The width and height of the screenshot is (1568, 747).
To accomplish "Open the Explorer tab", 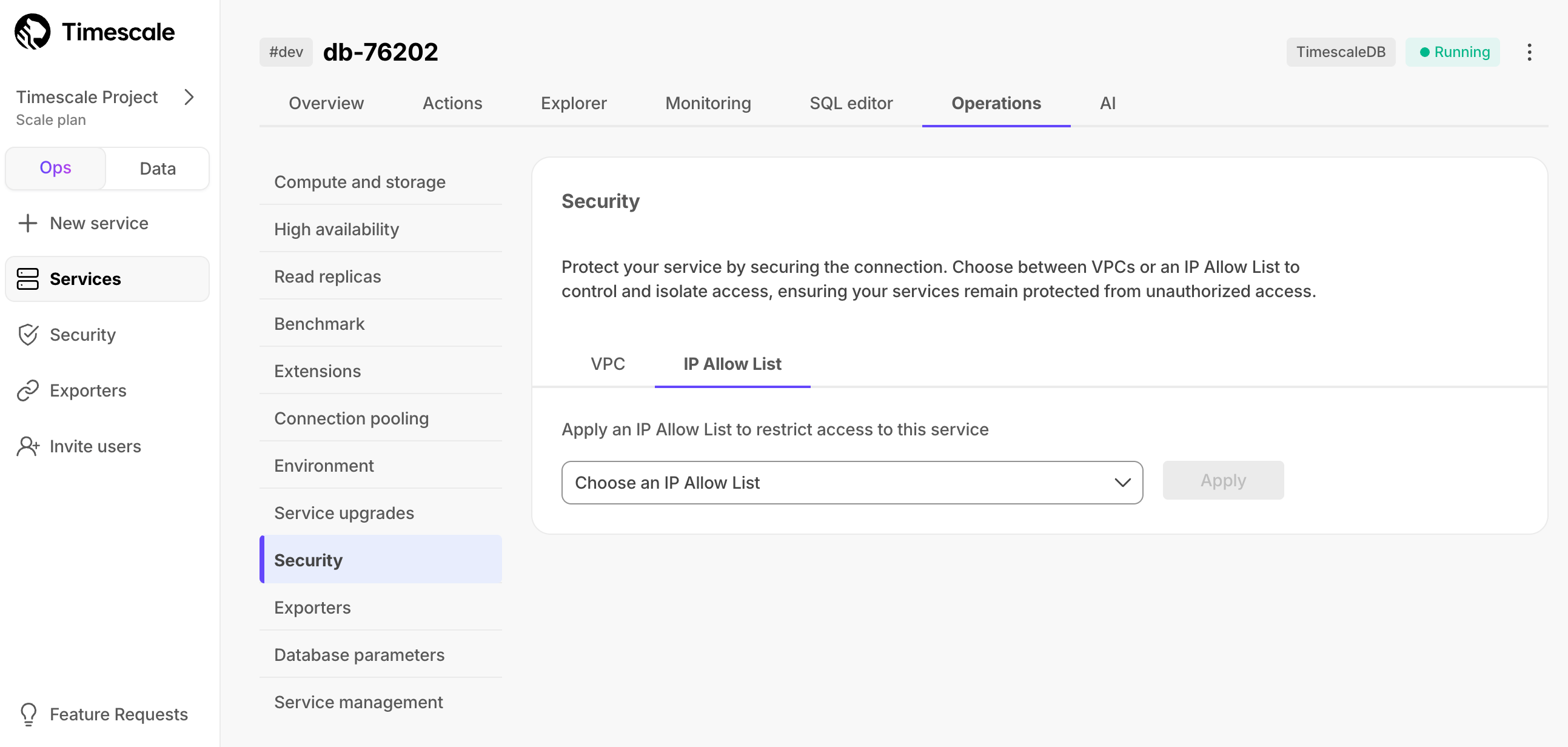I will (574, 104).
